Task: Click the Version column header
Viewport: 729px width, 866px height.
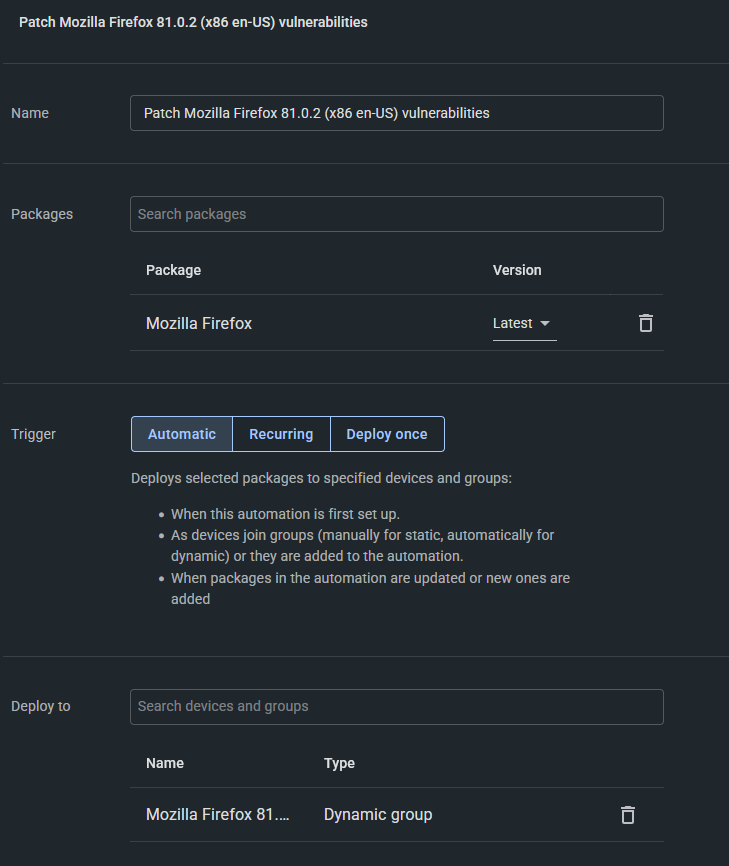Action: tap(517, 270)
